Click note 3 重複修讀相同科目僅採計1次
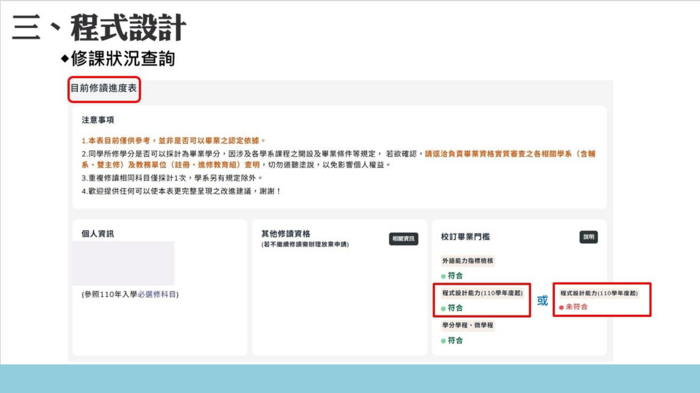The width and height of the screenshot is (700, 393). point(172,178)
